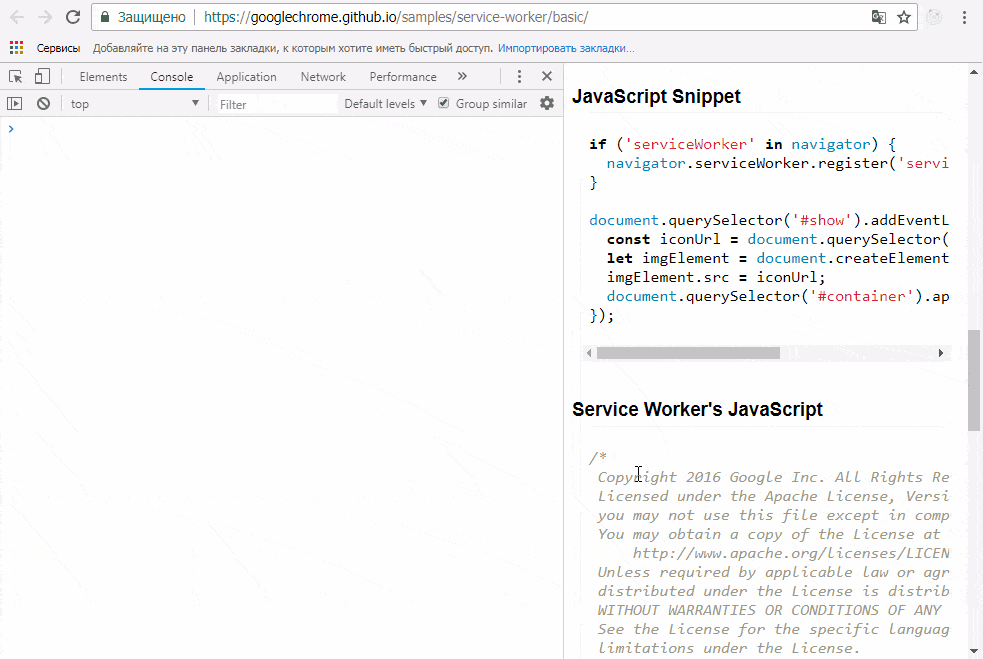Click the Copyright 2016 Google Inc. comment line
This screenshot has height=659, width=983.
point(773,477)
